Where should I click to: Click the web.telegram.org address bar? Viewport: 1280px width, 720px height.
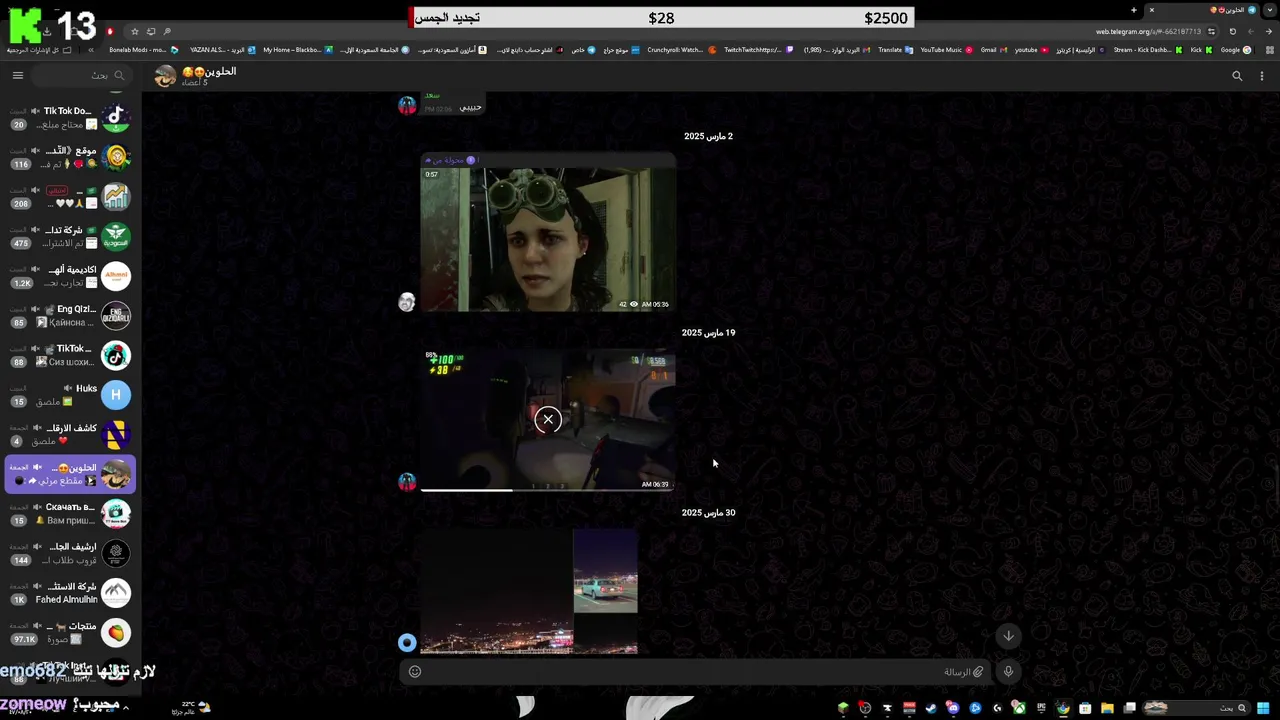[x=1148, y=31]
